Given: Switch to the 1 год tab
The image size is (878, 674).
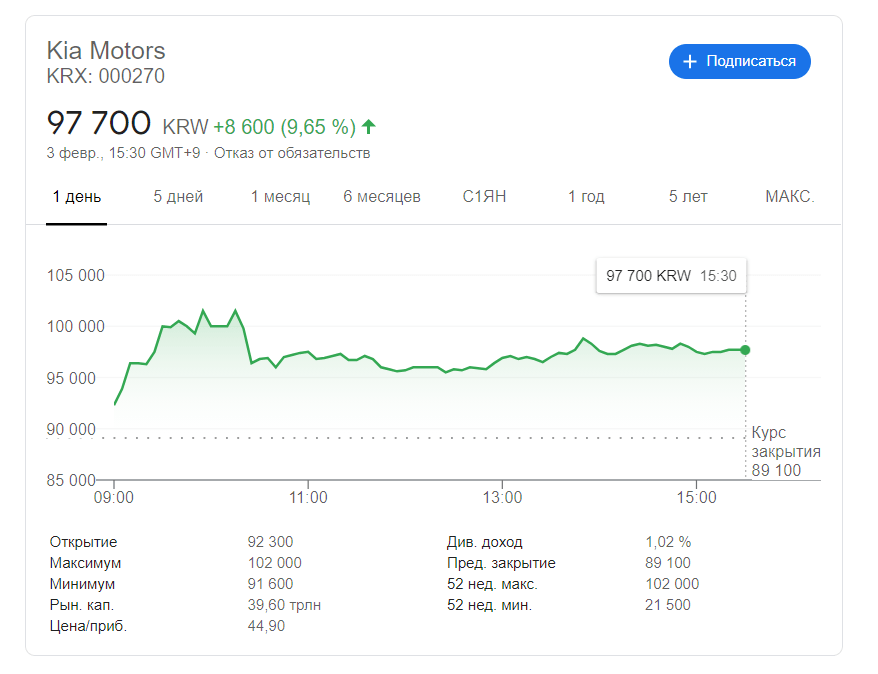Looking at the screenshot, I should (586, 196).
